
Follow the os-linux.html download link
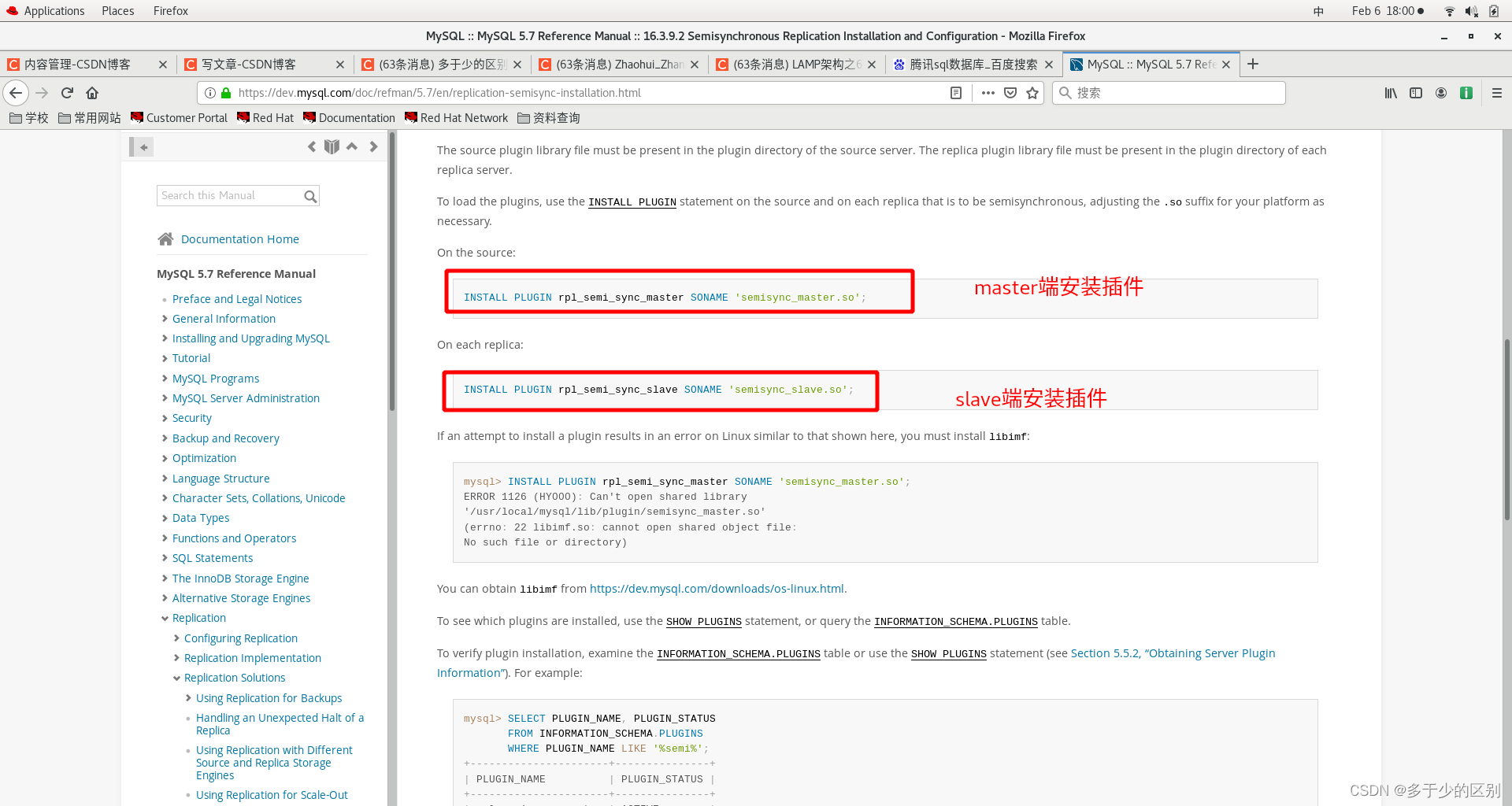[x=717, y=589]
